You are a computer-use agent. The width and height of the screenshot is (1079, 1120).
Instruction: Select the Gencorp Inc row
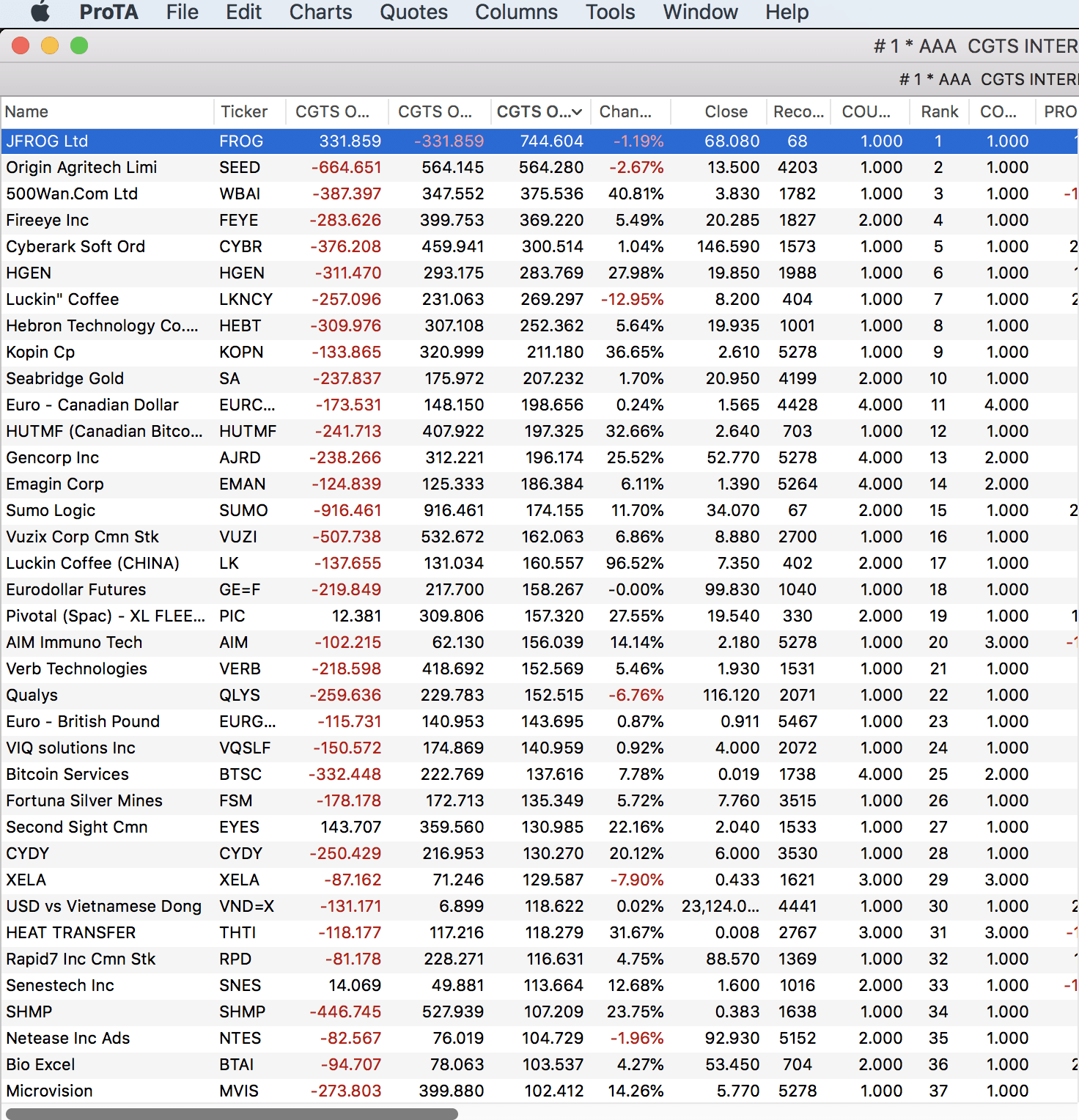click(539, 457)
